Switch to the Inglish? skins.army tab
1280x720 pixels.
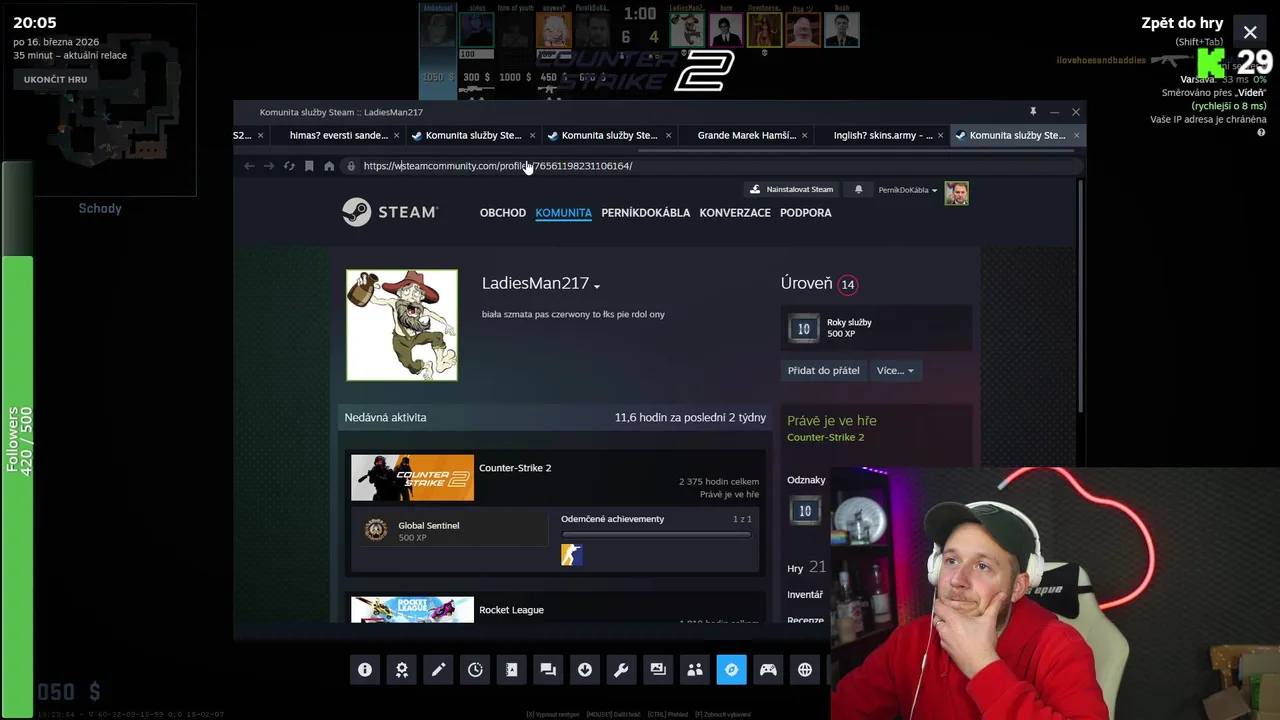click(x=883, y=135)
